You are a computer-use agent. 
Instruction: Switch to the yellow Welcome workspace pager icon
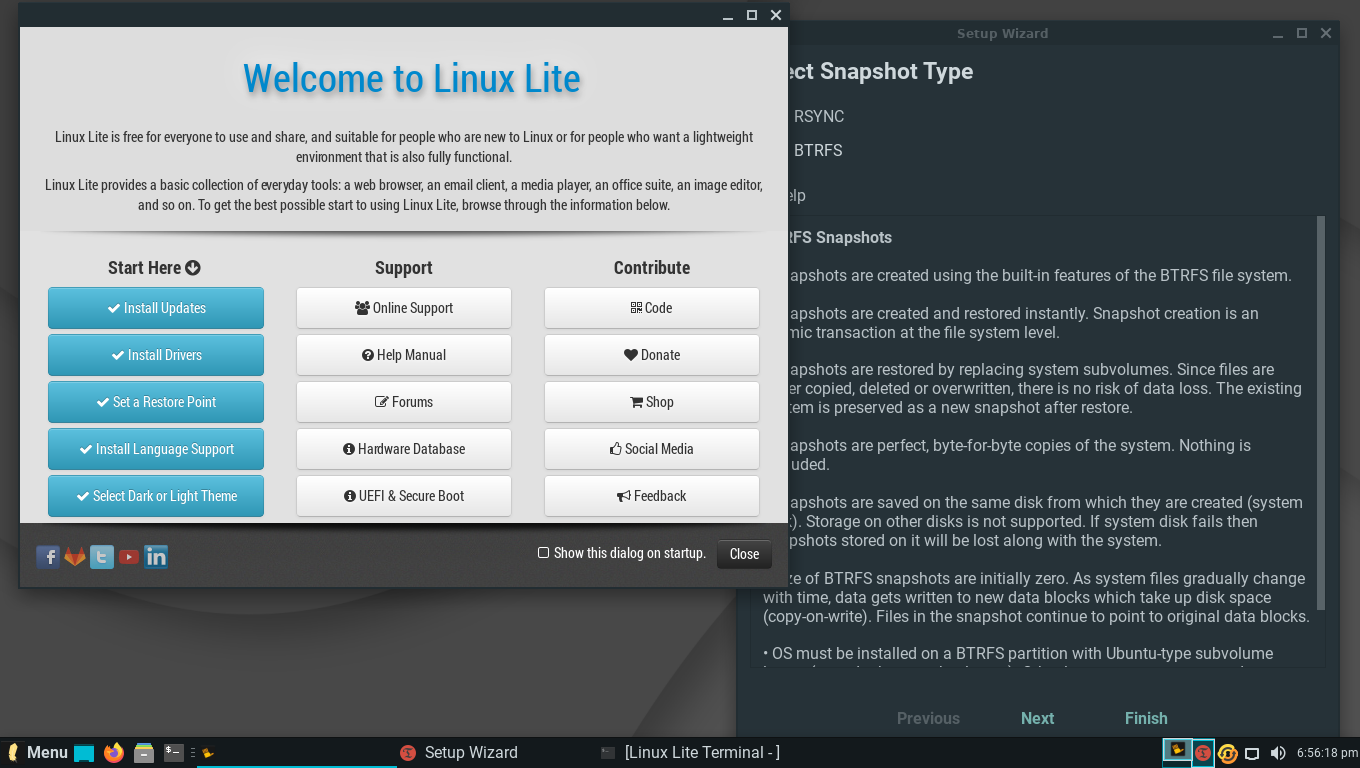tap(1178, 750)
